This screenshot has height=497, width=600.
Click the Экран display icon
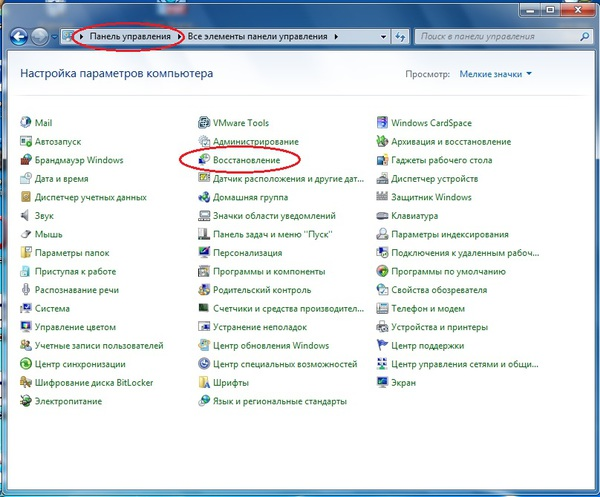382,382
